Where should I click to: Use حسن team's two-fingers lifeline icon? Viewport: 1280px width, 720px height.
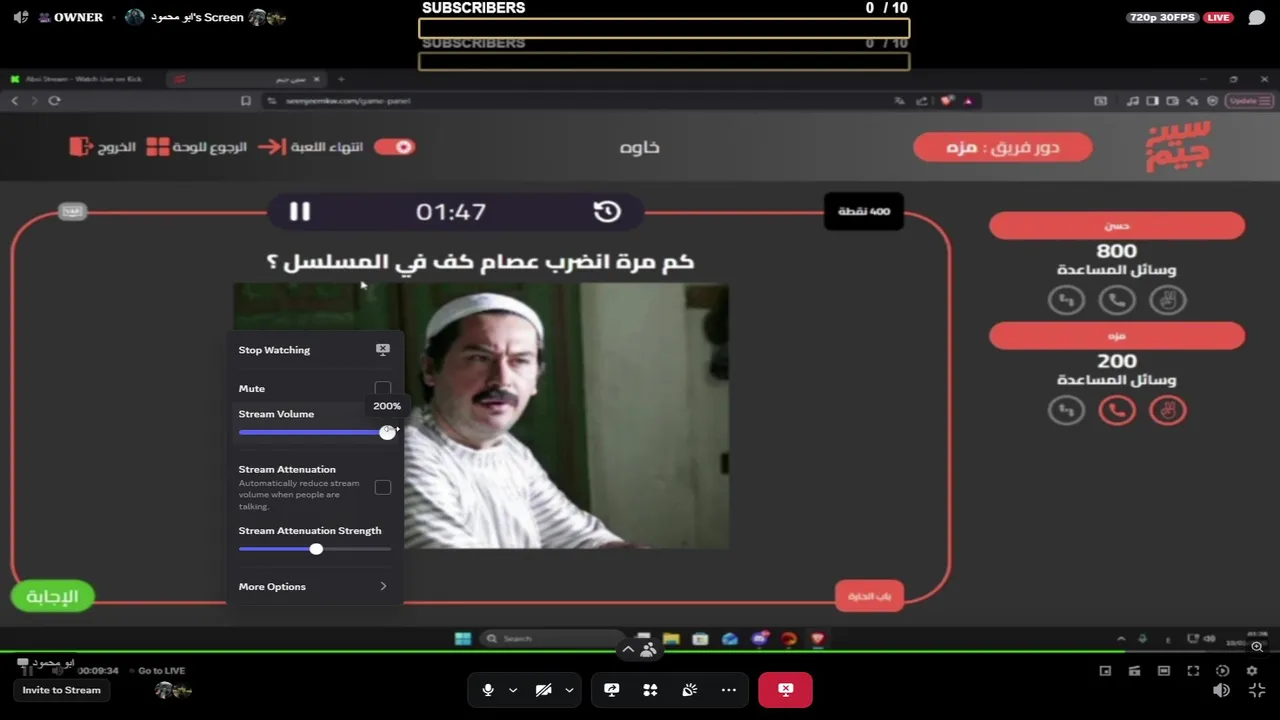pyautogui.click(x=1167, y=300)
